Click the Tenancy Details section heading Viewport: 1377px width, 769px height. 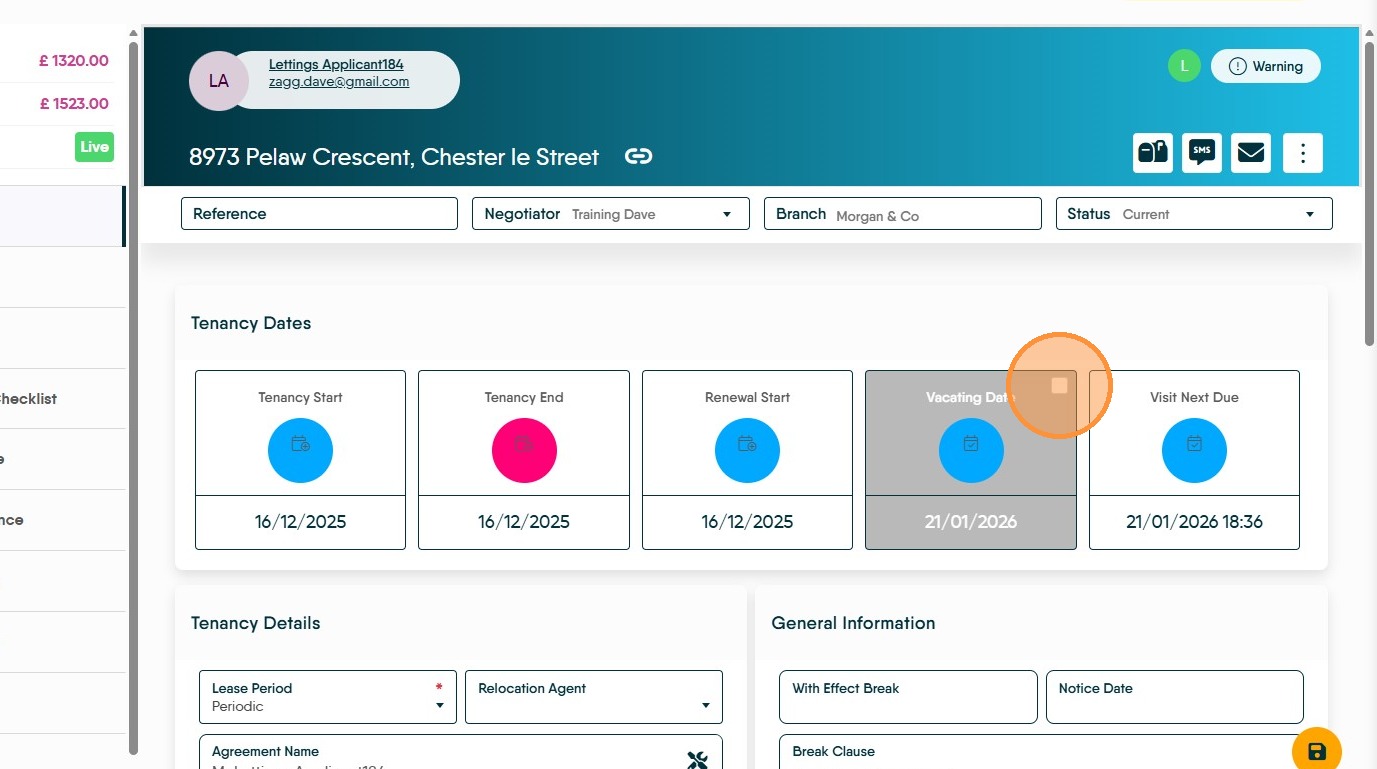[x=256, y=623]
